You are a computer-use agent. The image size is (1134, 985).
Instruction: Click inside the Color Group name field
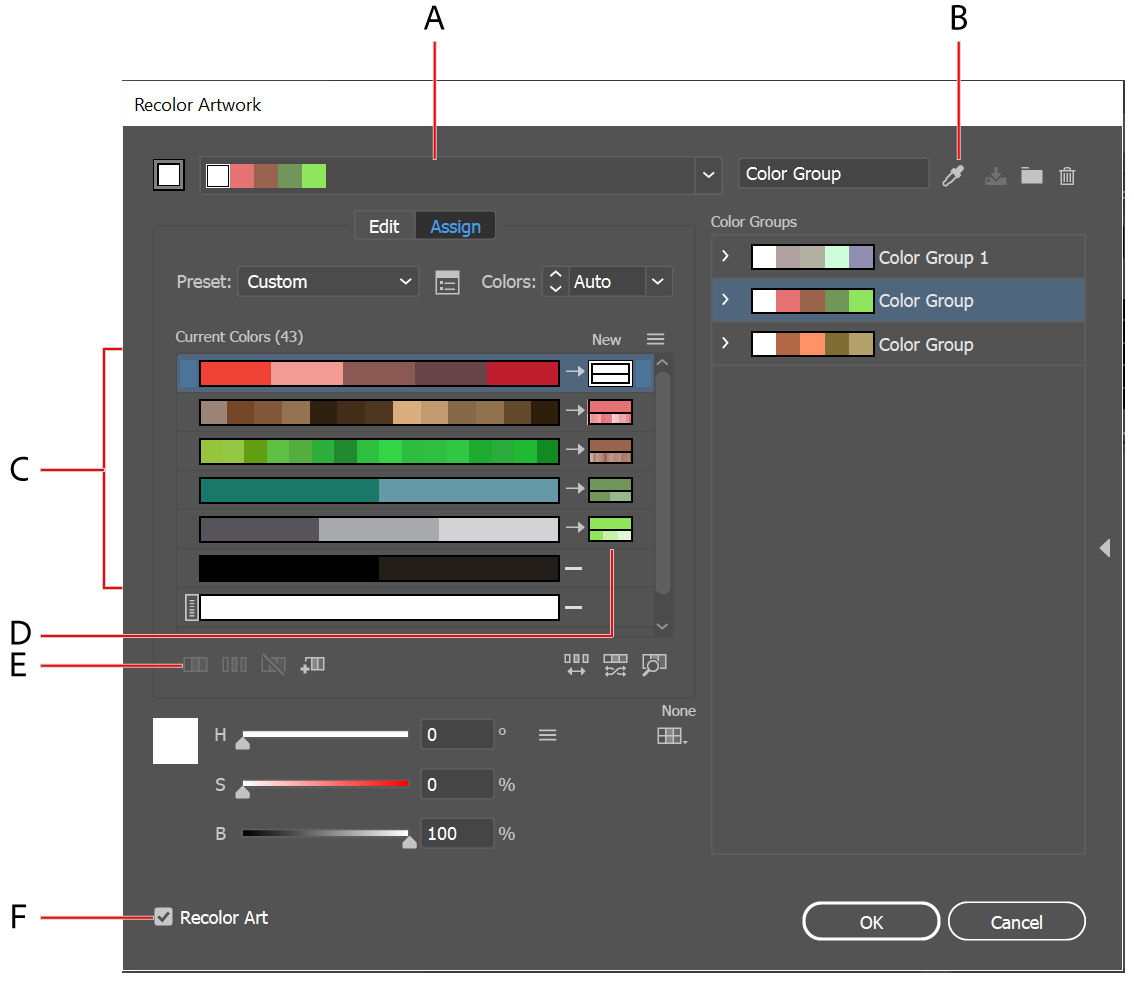coord(833,173)
